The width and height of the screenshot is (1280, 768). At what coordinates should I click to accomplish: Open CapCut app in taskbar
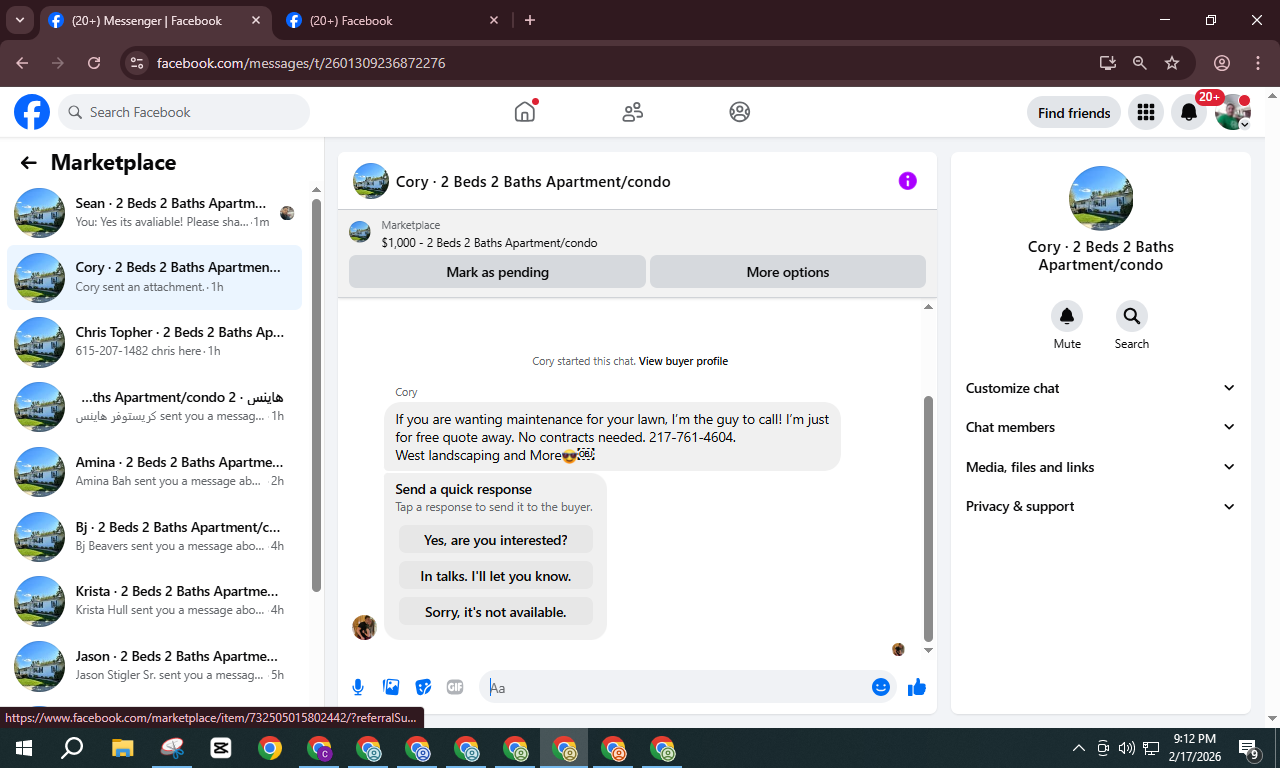click(220, 748)
